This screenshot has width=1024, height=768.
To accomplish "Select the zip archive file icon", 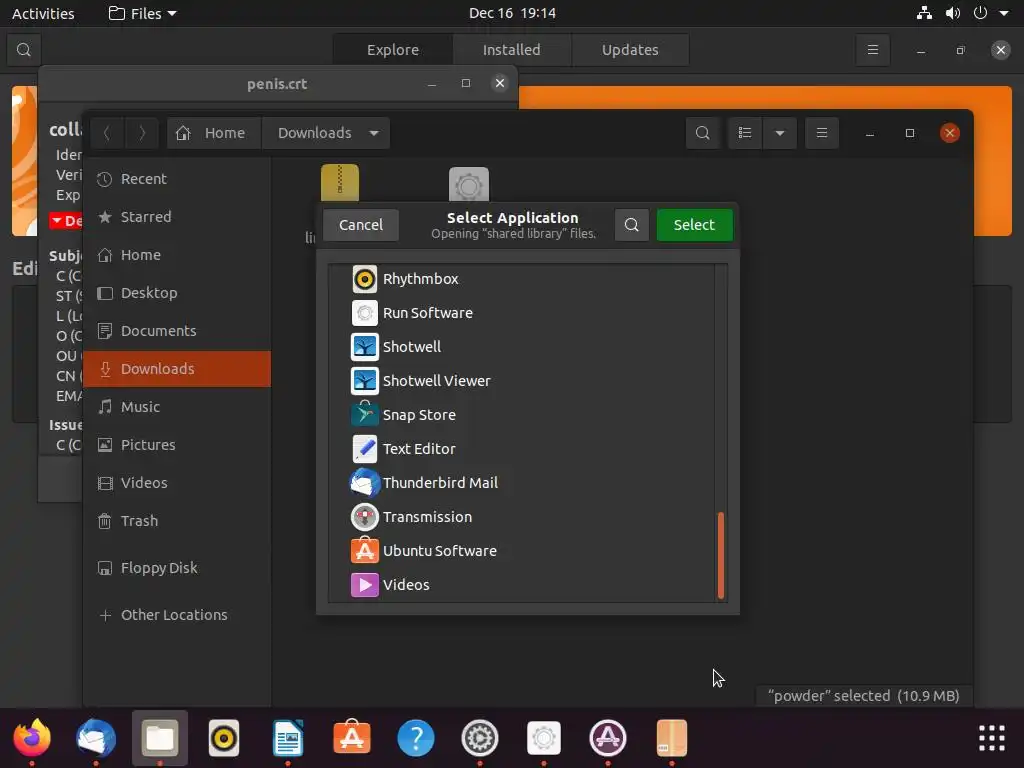I will [340, 183].
